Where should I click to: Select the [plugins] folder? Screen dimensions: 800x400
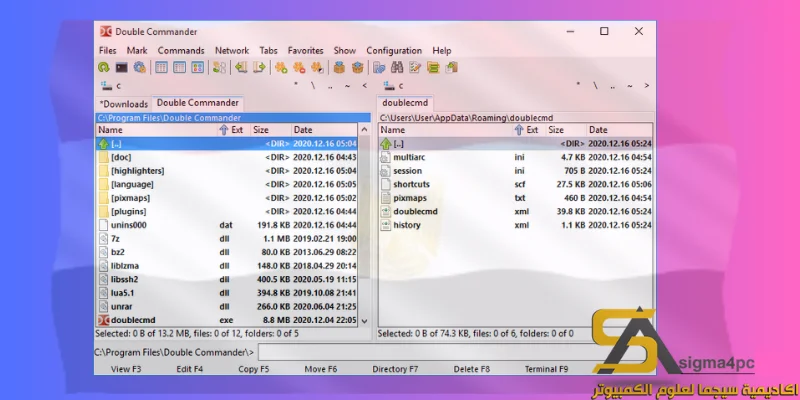pos(227,211)
